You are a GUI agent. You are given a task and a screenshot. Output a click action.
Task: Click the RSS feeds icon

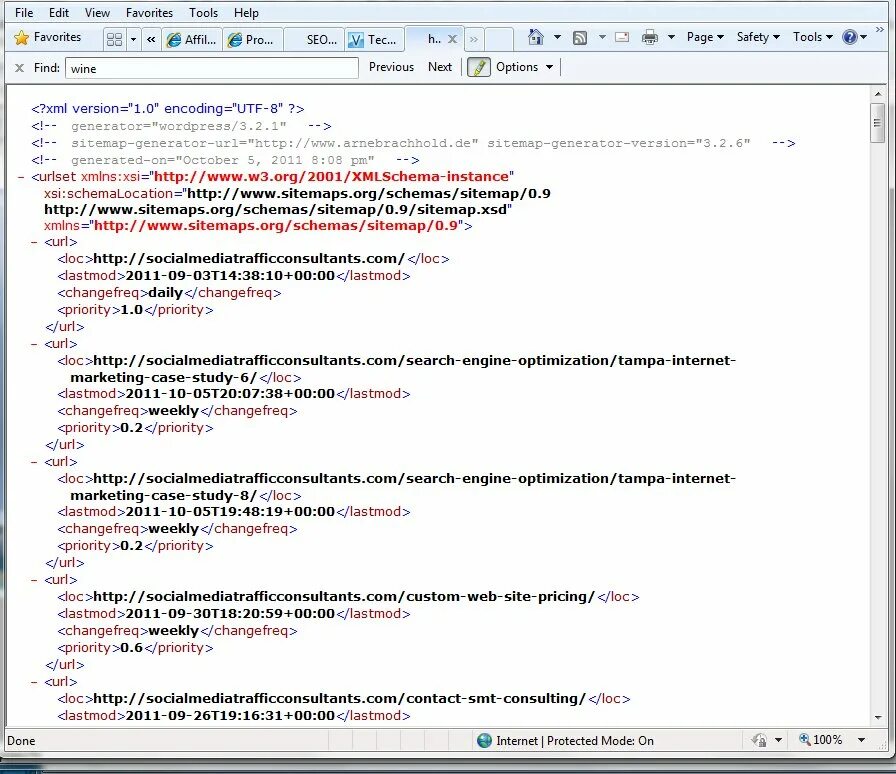click(x=580, y=38)
